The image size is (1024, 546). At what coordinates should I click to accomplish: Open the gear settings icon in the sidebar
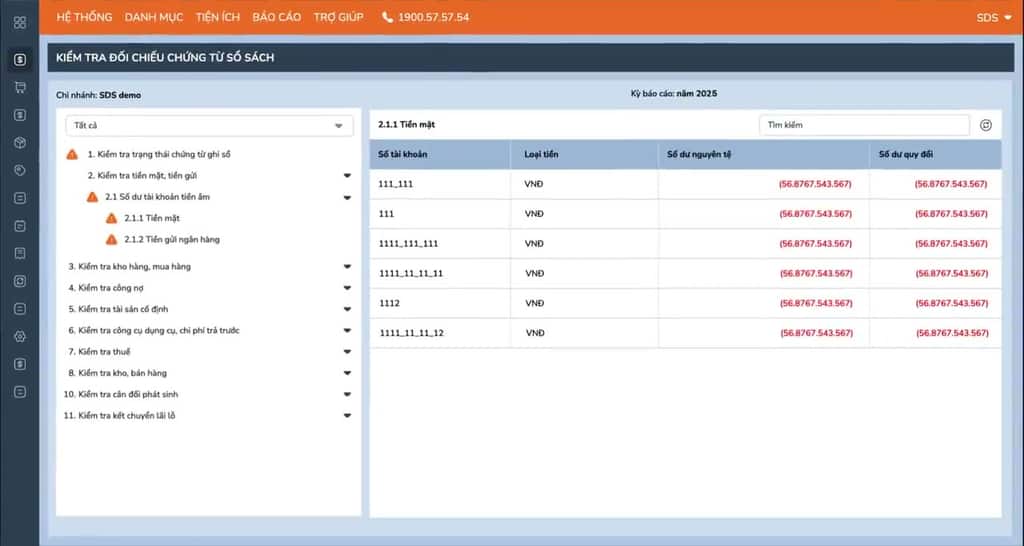tap(20, 336)
